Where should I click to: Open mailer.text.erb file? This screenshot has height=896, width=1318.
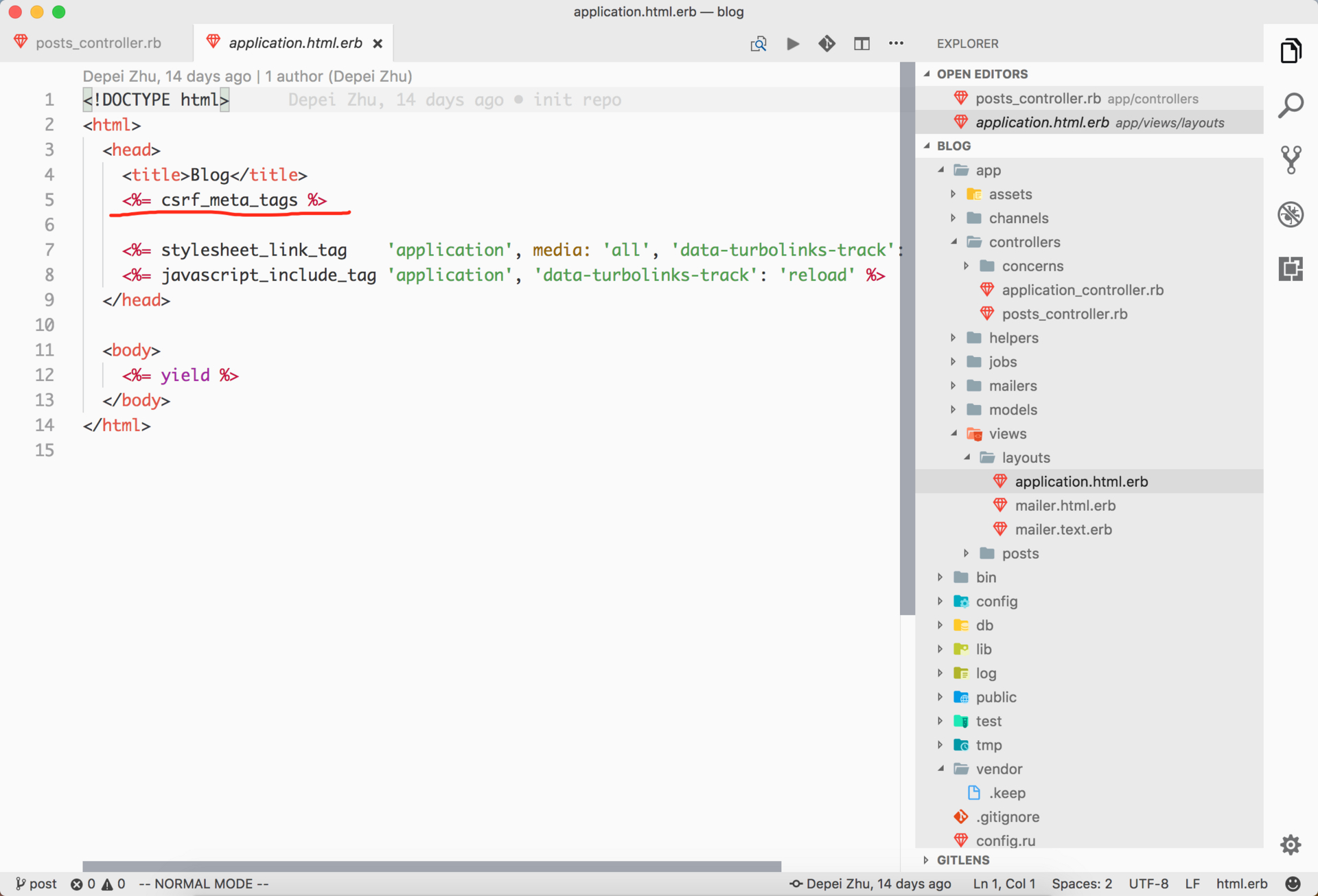click(1089, 530)
